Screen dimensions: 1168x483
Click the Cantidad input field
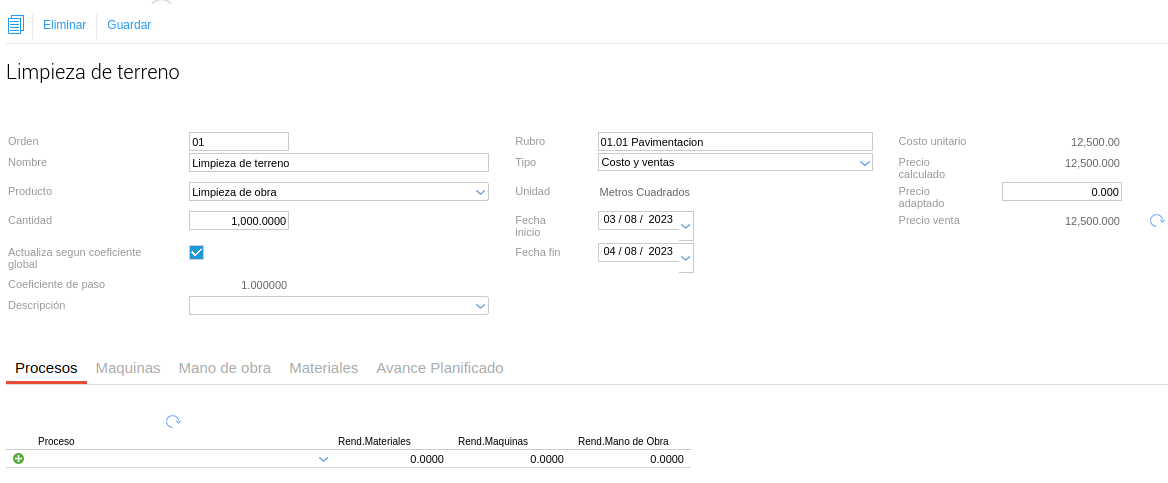(238, 221)
